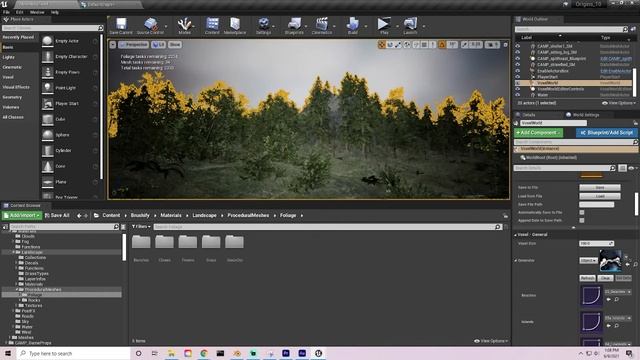
Task: Toggle visibility of CAMP_shelter1_SM actor
Action: (518, 47)
